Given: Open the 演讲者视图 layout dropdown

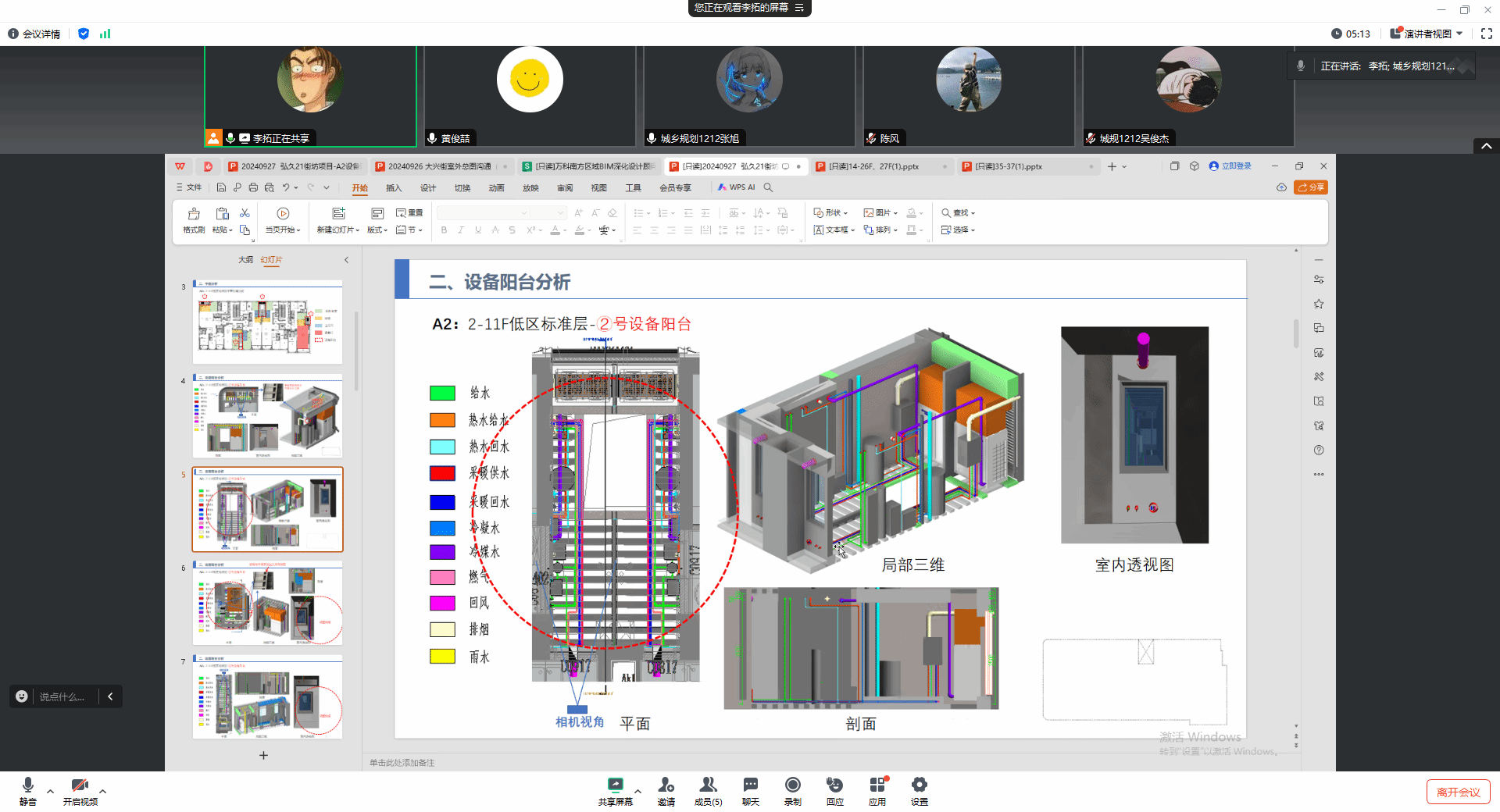Looking at the screenshot, I should coord(1427,34).
